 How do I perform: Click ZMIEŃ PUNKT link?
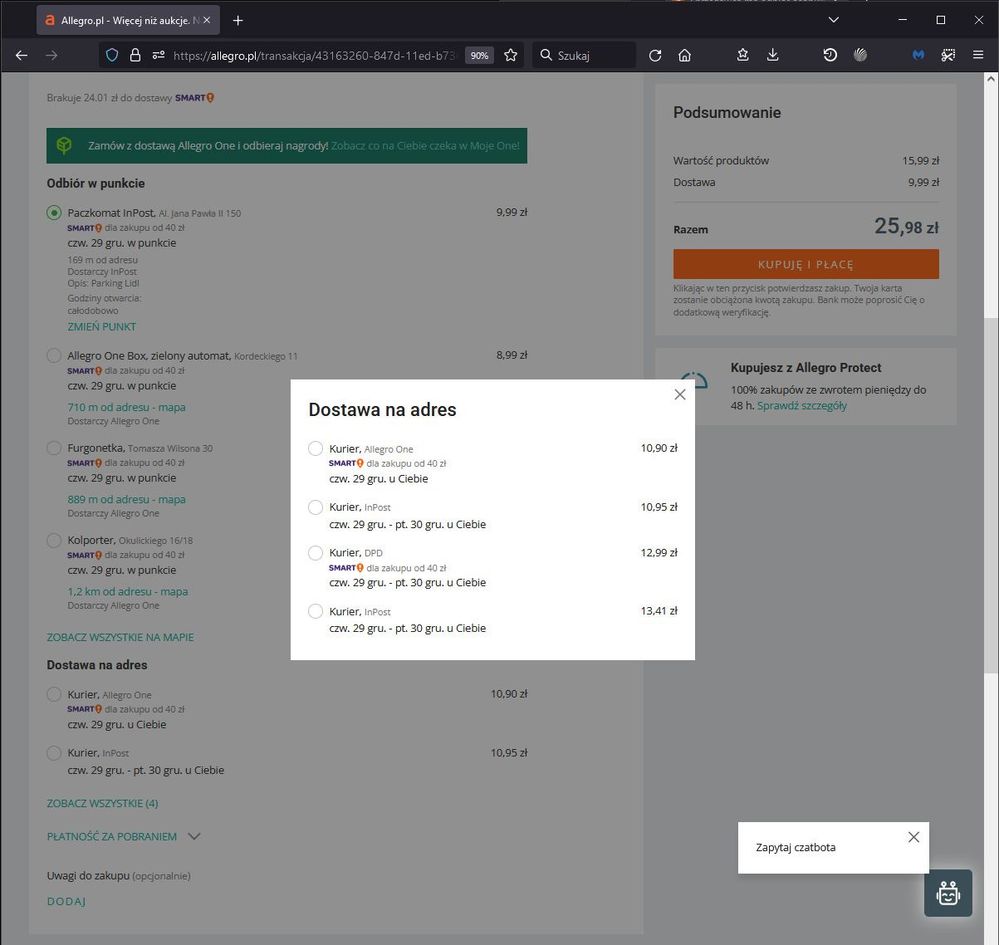coord(102,326)
